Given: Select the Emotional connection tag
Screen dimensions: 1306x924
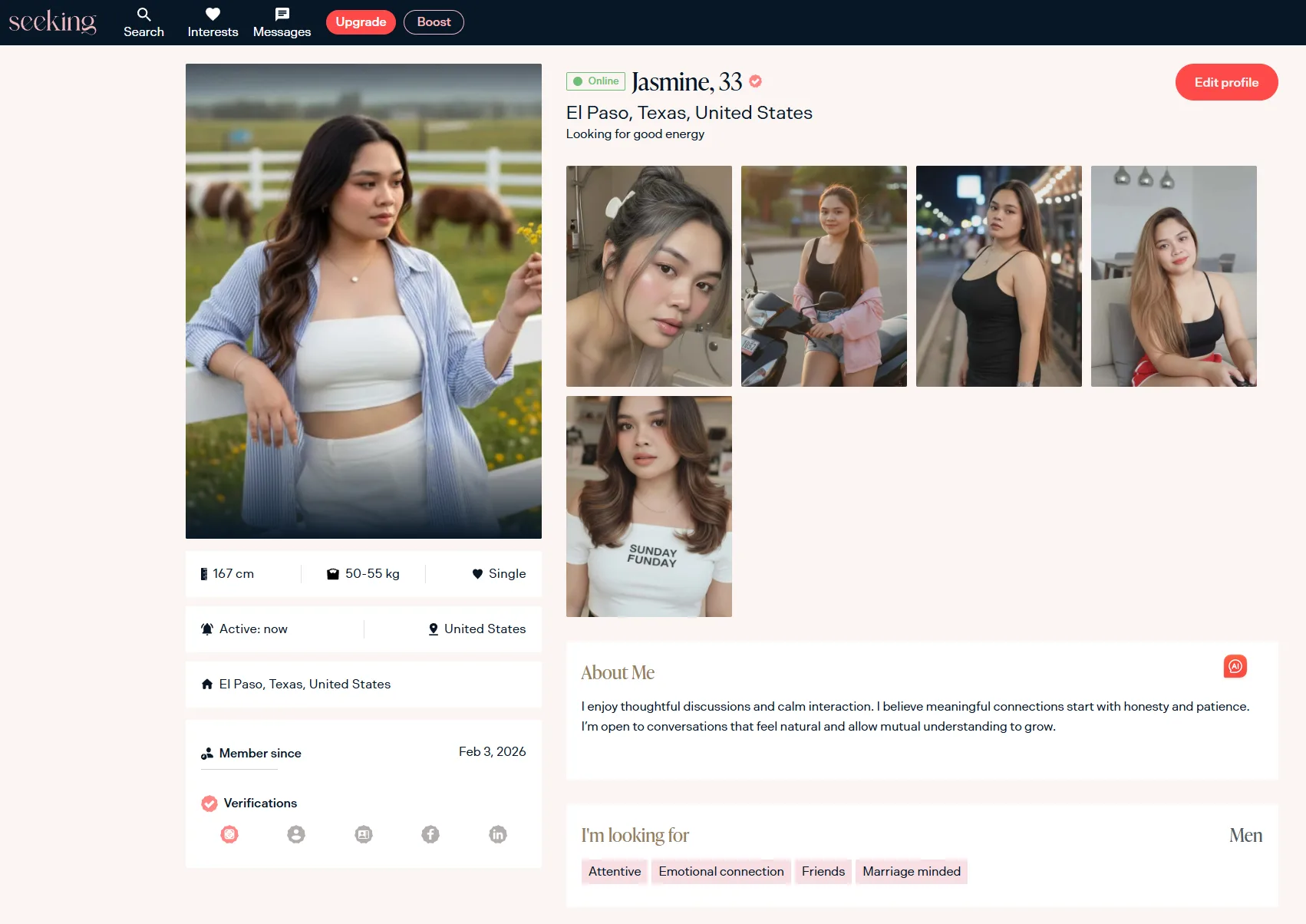Looking at the screenshot, I should point(721,871).
